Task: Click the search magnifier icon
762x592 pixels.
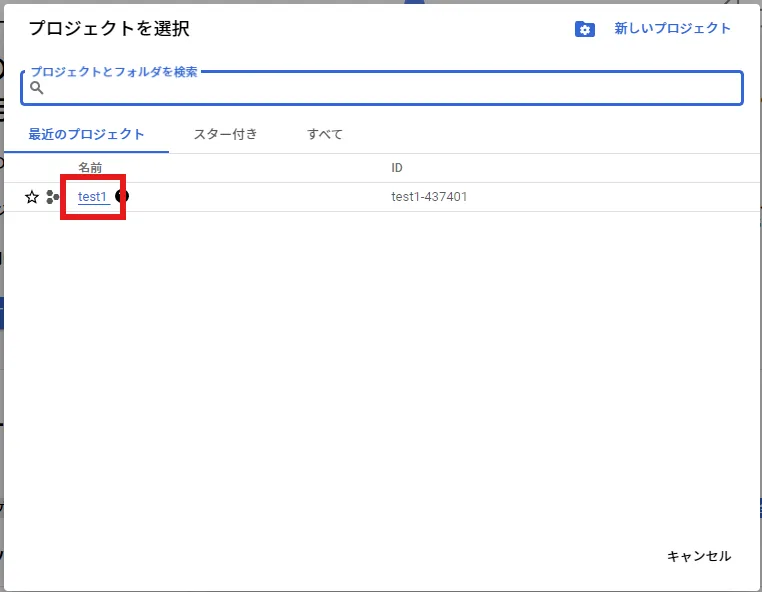Action: (x=37, y=88)
